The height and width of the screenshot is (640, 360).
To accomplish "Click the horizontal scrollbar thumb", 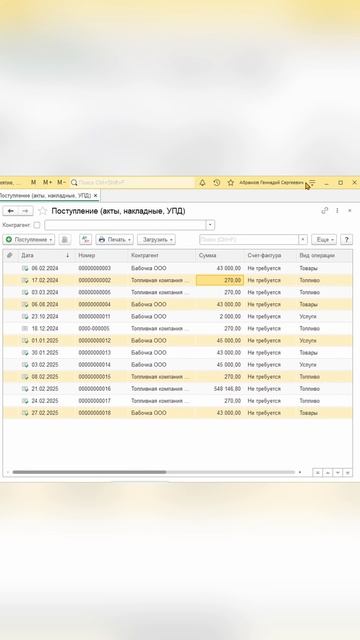I will [x=89, y=472].
